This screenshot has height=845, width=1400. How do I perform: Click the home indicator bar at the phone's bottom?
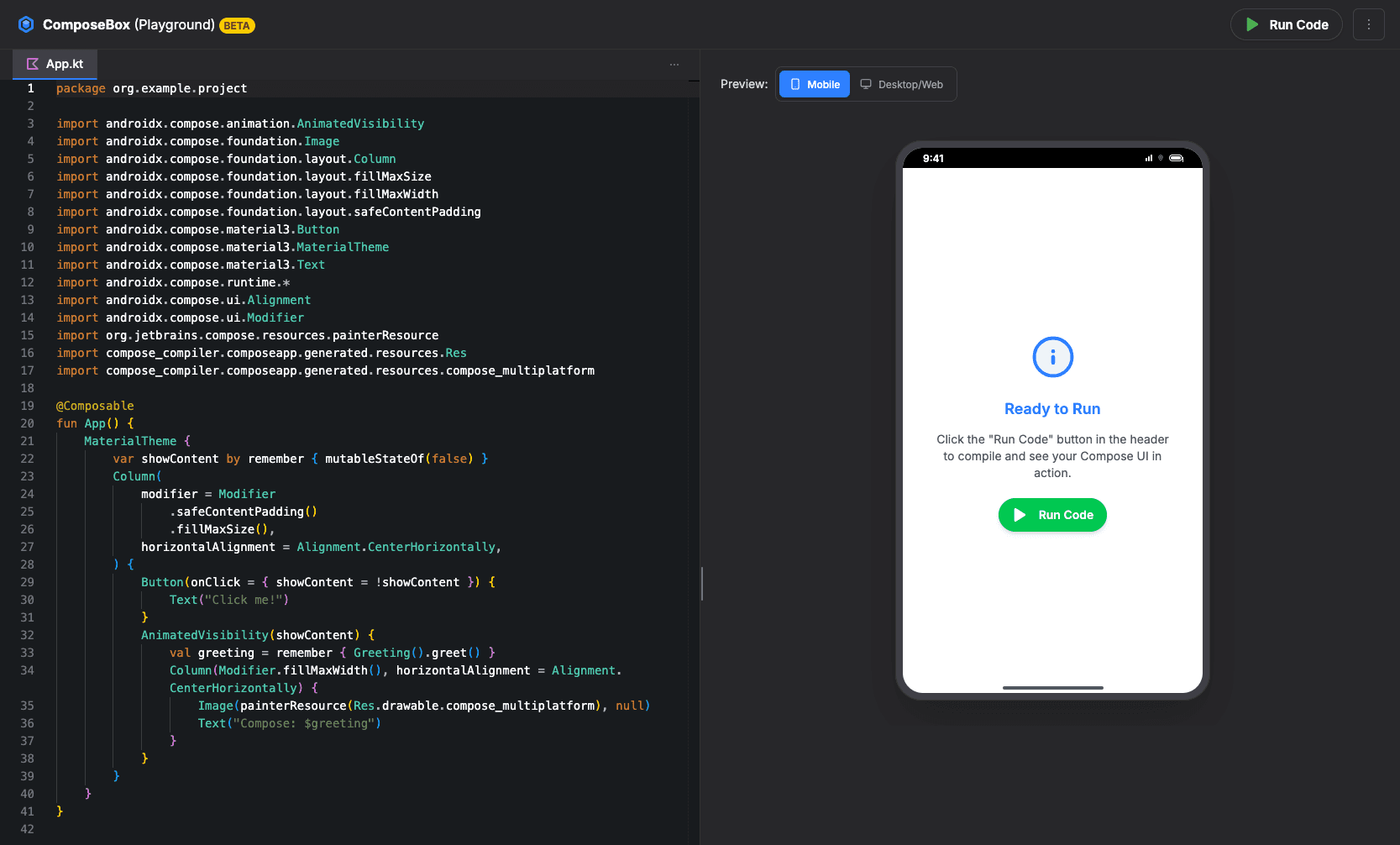point(1052,688)
